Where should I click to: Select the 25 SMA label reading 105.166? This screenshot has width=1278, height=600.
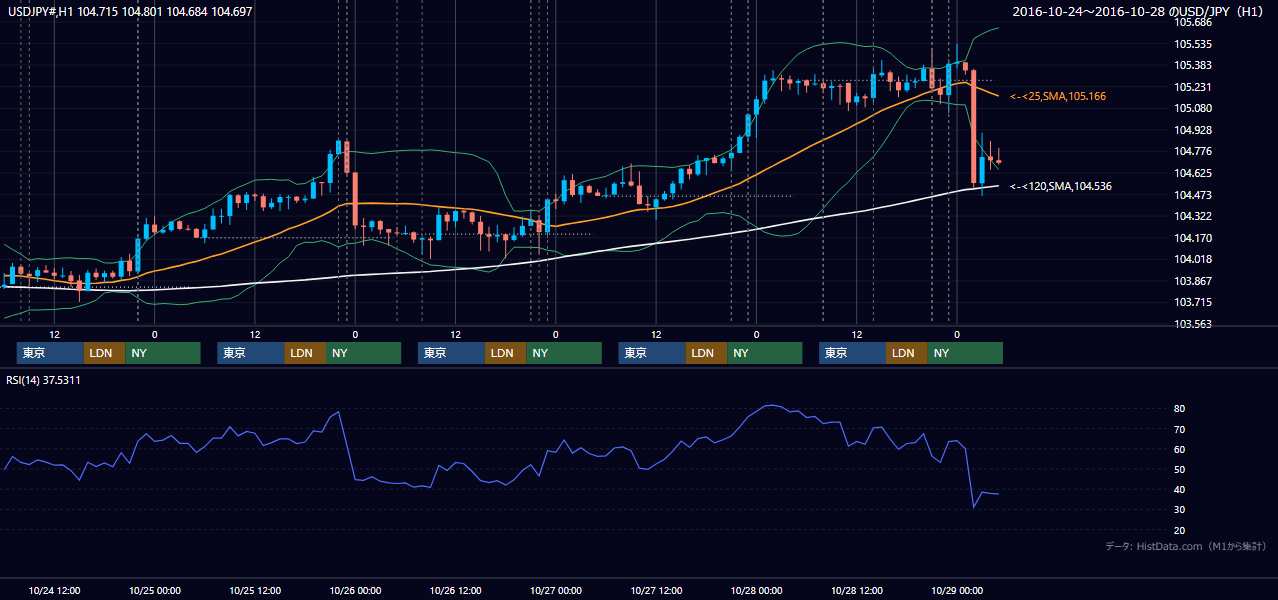[x=1058, y=96]
